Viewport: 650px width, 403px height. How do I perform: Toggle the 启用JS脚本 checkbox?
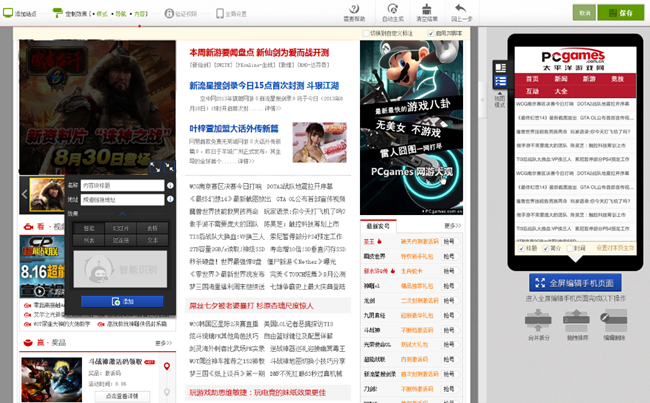[431, 33]
